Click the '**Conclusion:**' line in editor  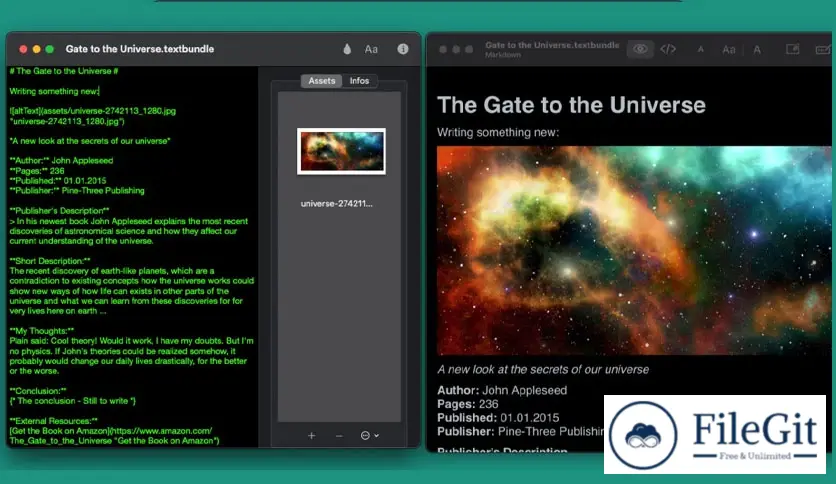pyautogui.click(x=38, y=391)
